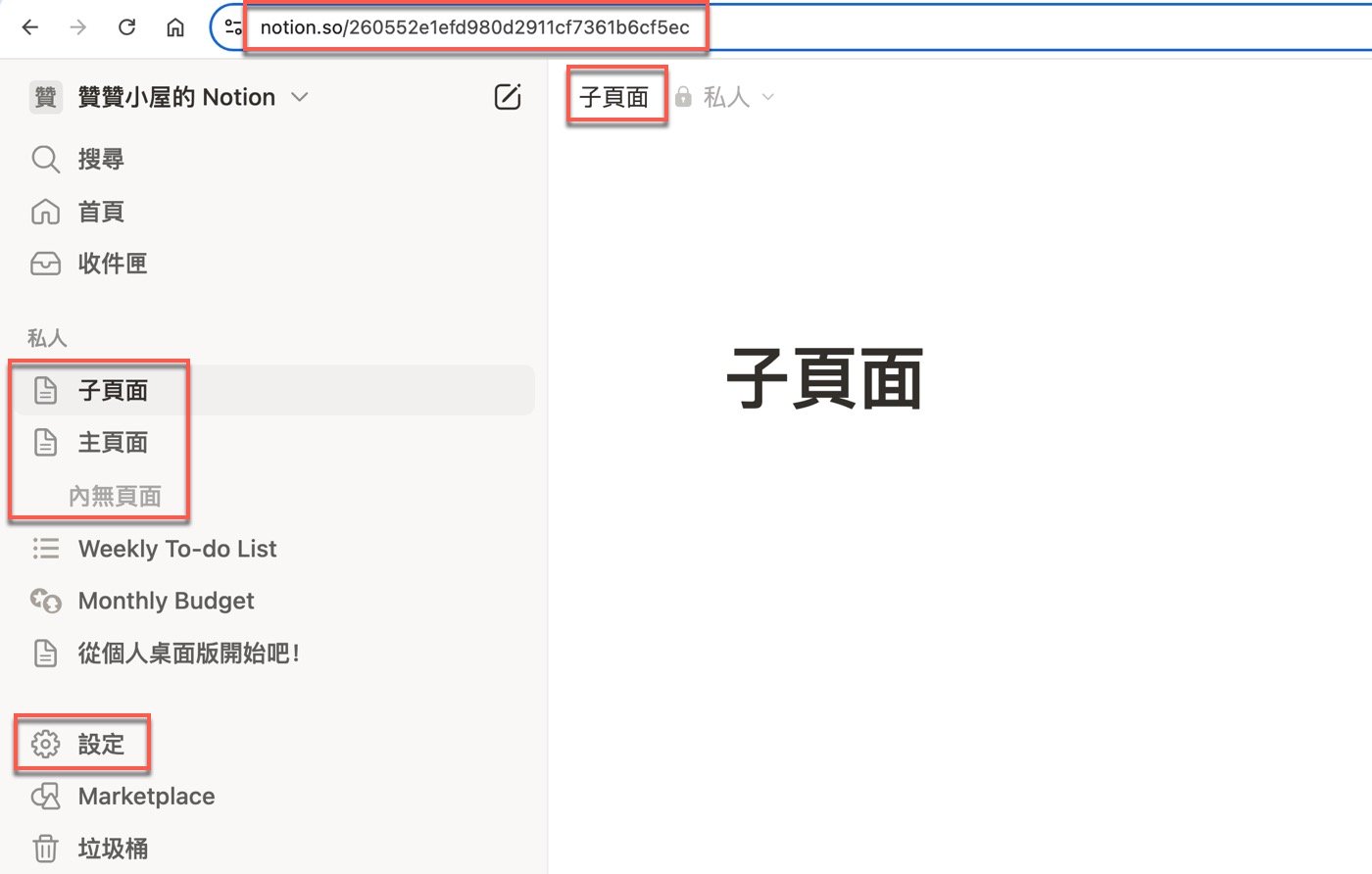Open site info icon in address bar
This screenshot has height=874, width=1372.
[233, 27]
